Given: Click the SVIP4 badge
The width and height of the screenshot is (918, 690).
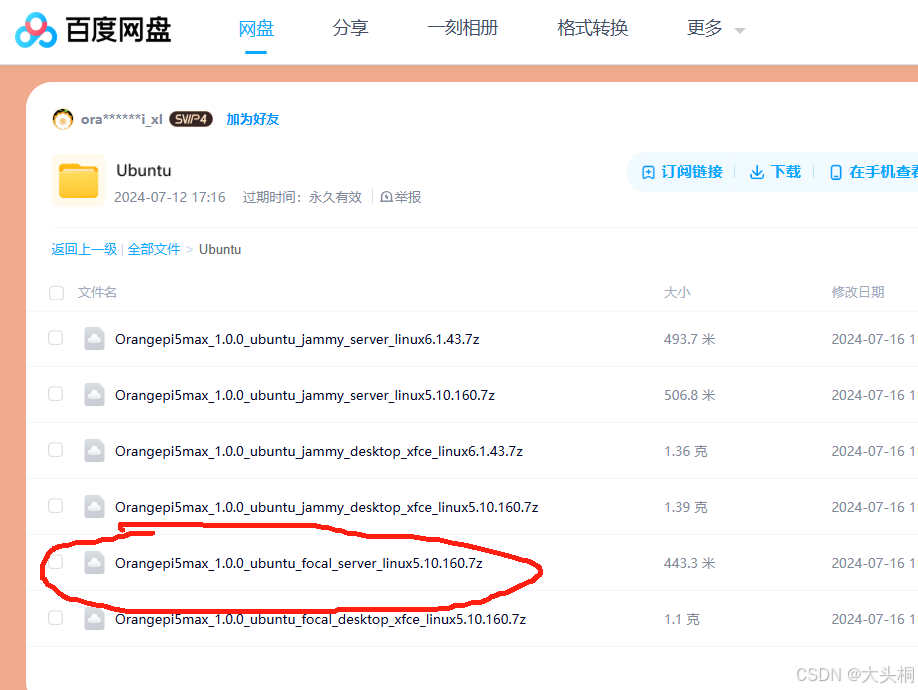Looking at the screenshot, I should [x=191, y=119].
